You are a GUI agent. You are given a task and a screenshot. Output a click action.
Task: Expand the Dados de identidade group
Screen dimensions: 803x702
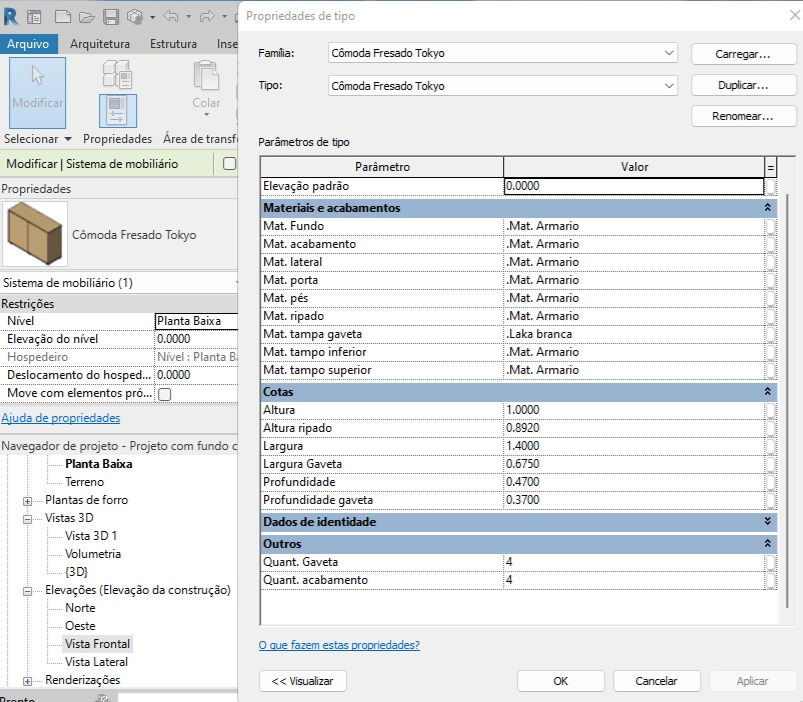pos(767,521)
